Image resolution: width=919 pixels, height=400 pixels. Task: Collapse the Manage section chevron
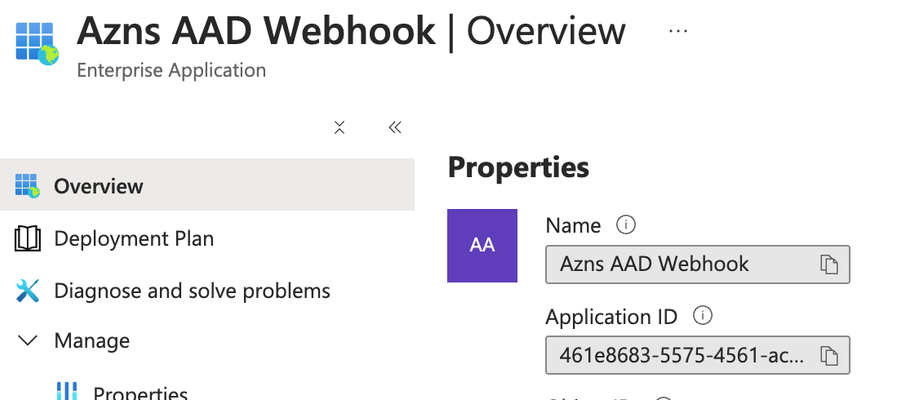(28, 341)
